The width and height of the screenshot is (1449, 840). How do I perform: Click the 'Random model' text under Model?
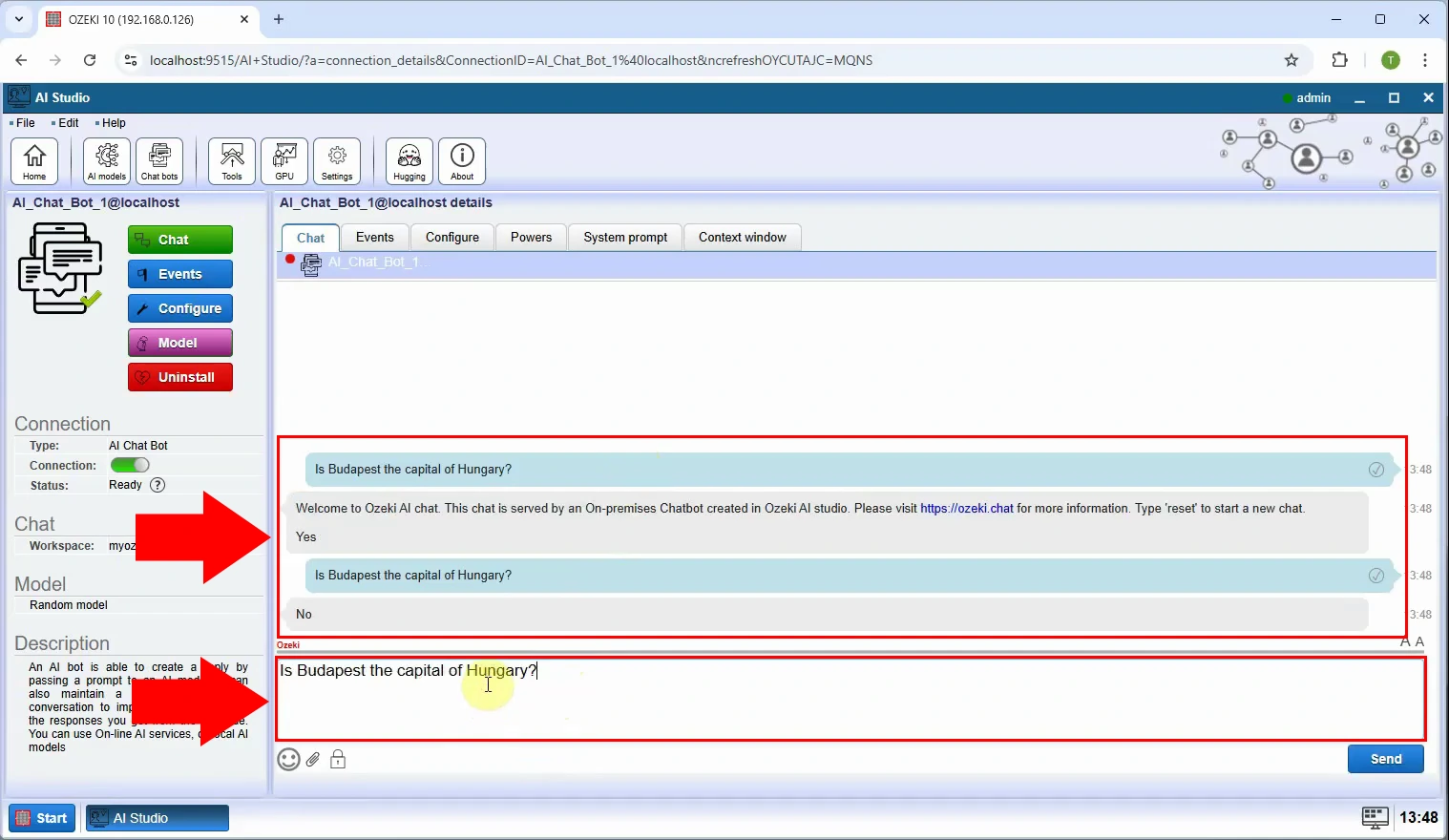click(69, 605)
